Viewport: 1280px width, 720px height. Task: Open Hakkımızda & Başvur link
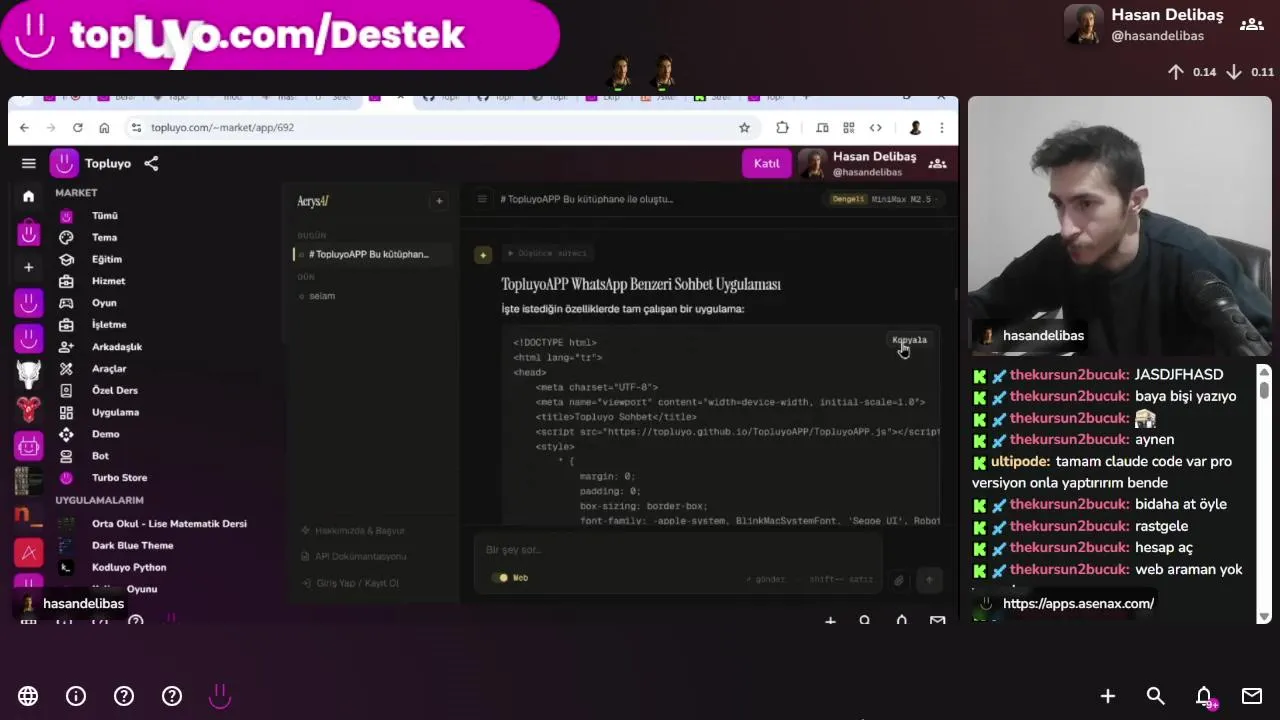click(359, 531)
